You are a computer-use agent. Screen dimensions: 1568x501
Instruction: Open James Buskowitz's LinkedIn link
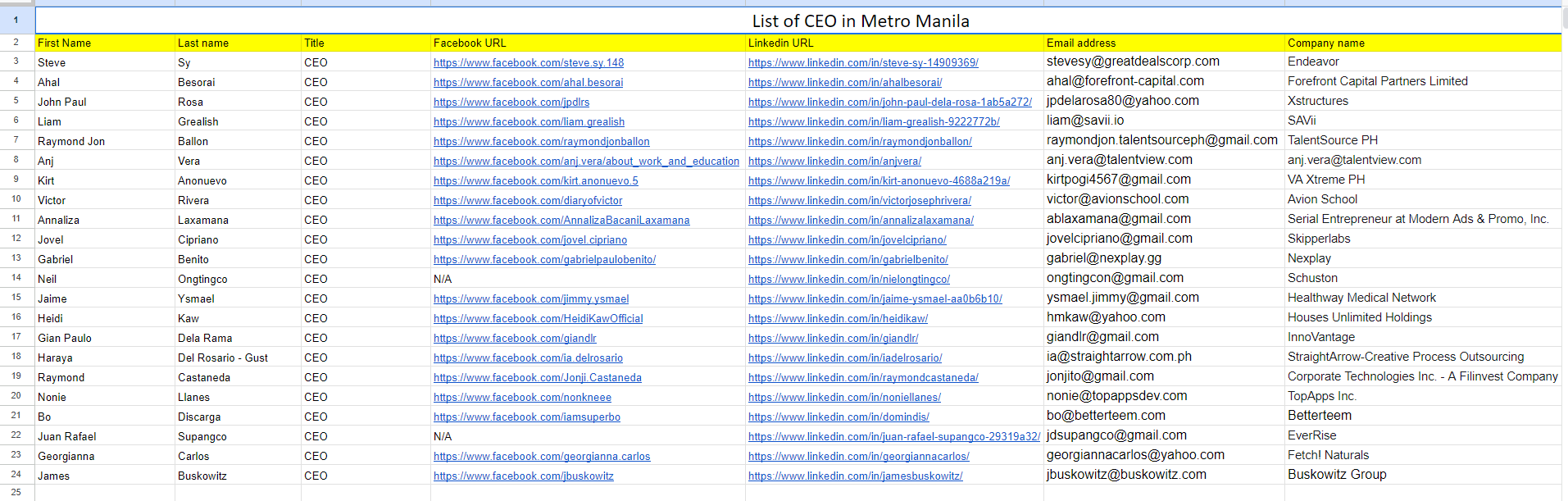pyautogui.click(x=856, y=476)
